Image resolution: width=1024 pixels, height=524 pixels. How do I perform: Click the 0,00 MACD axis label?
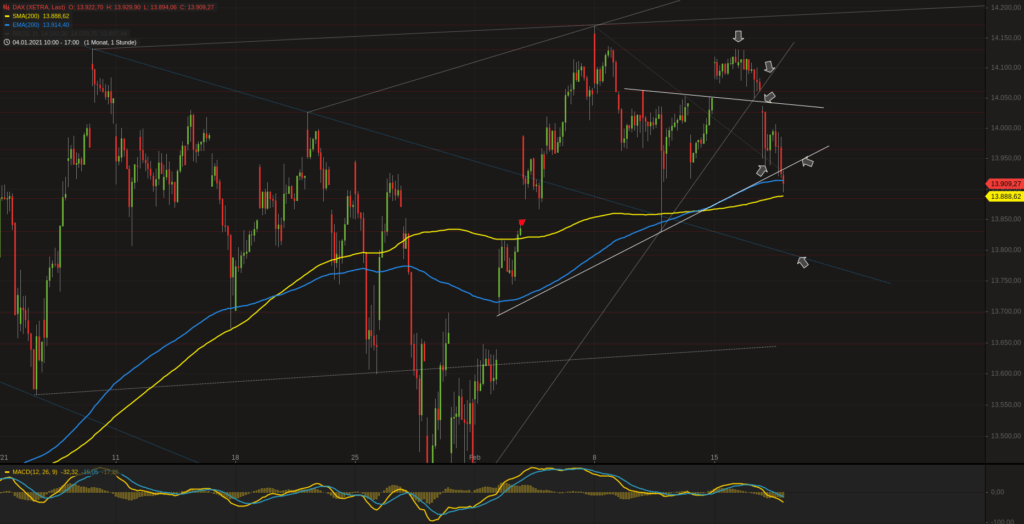(997, 492)
